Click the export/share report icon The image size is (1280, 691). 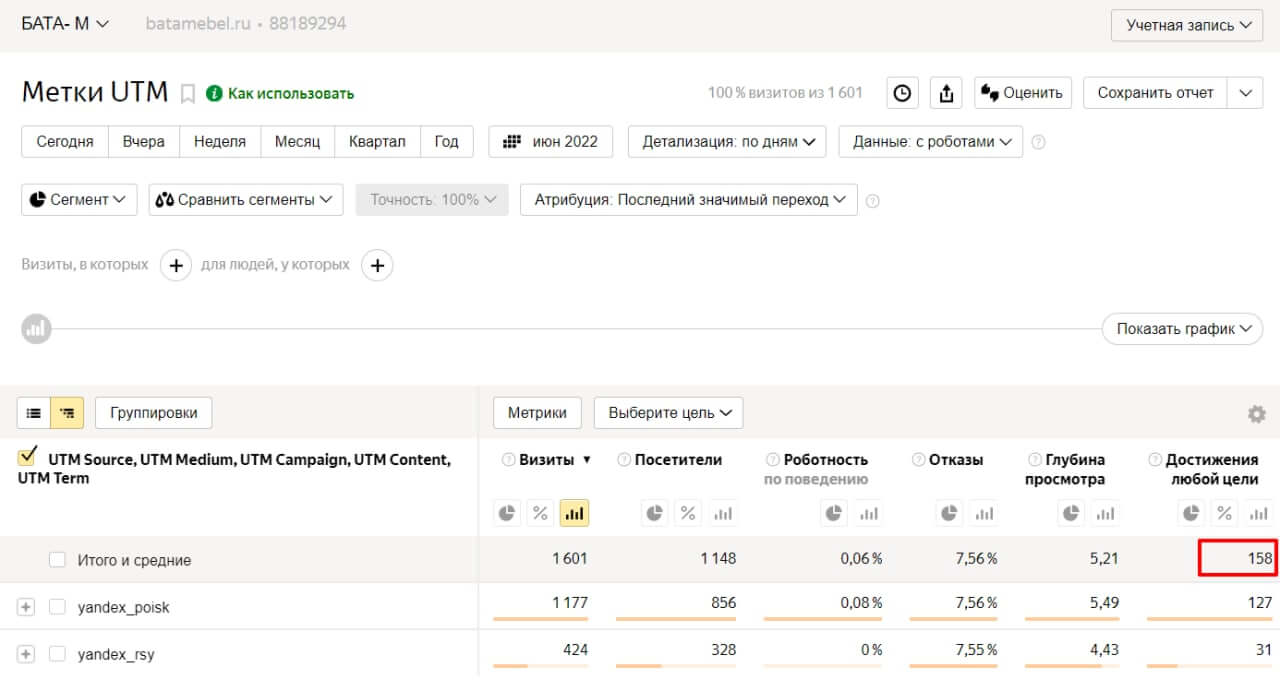(946, 93)
